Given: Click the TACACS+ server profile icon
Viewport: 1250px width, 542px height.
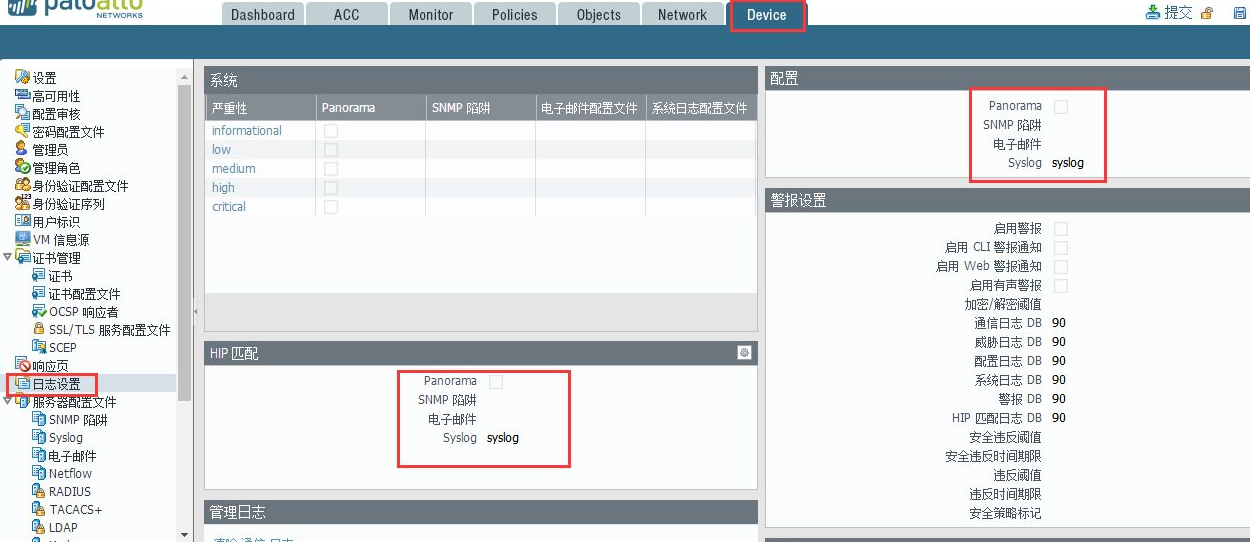Looking at the screenshot, I should click(39, 509).
